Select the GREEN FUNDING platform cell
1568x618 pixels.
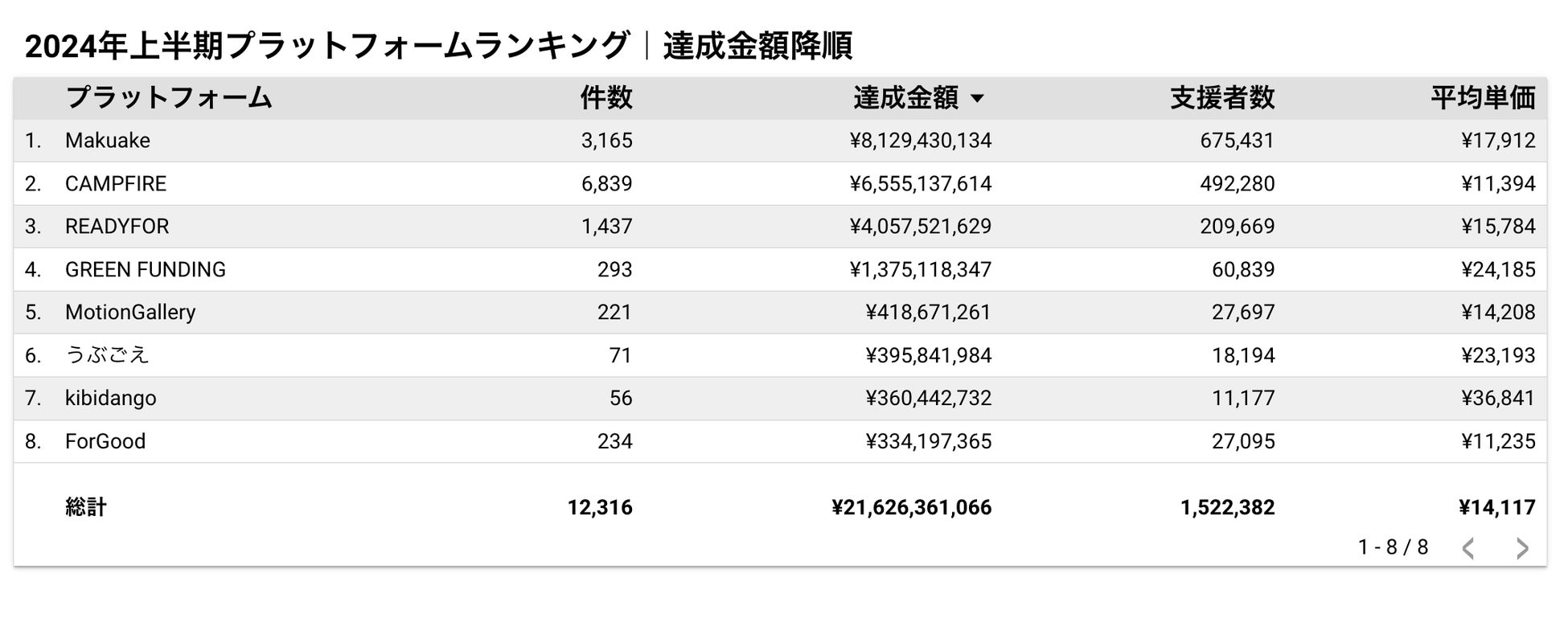[x=146, y=269]
